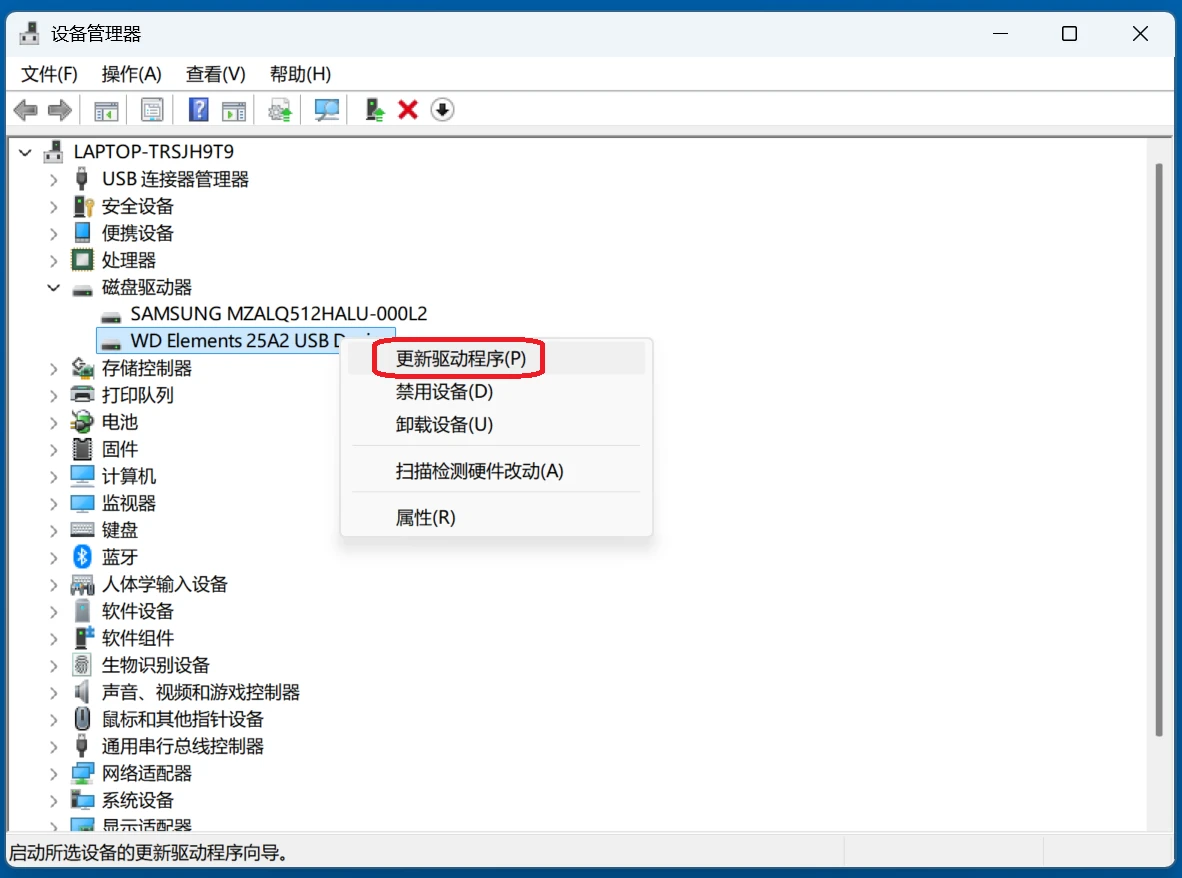Viewport: 1182px width, 878px height.
Task: Click the Bluetooth icon in device tree
Action: point(82,557)
